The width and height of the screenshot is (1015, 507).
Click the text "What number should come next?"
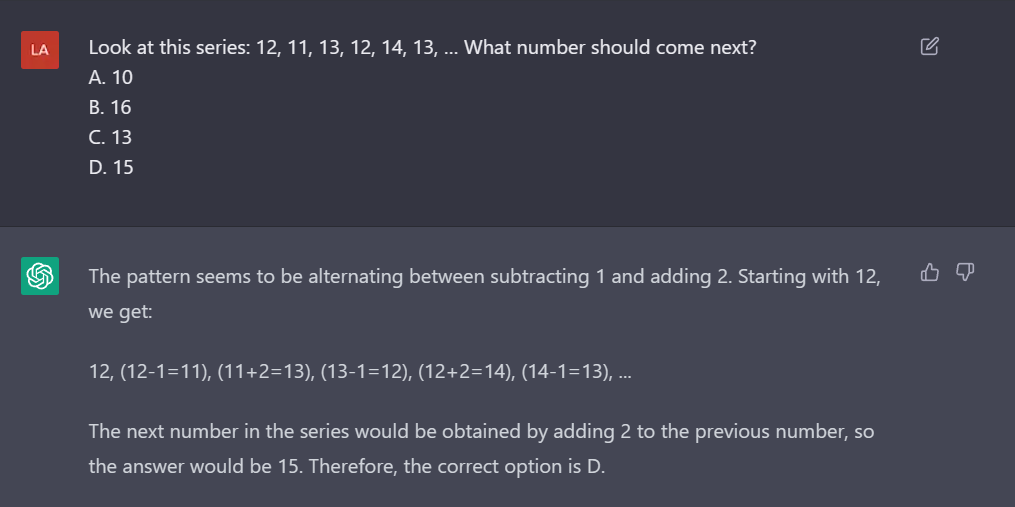coord(610,47)
